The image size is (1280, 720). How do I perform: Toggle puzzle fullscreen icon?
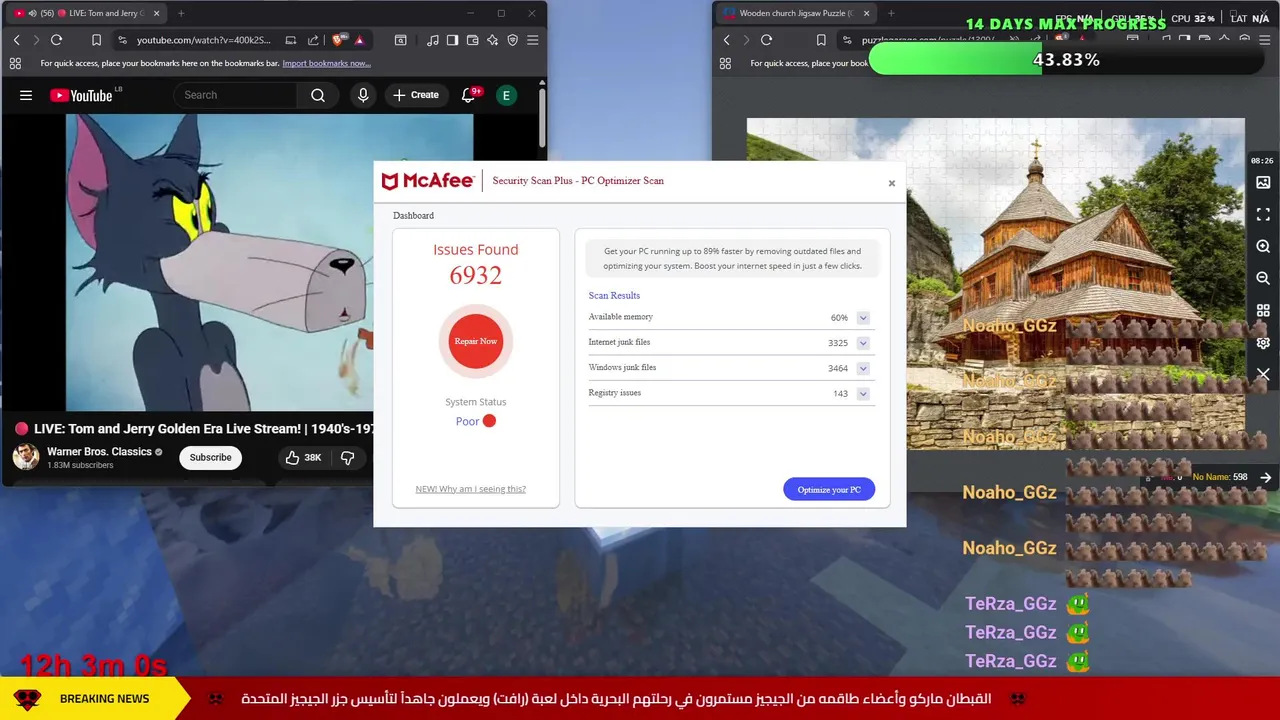(1263, 214)
